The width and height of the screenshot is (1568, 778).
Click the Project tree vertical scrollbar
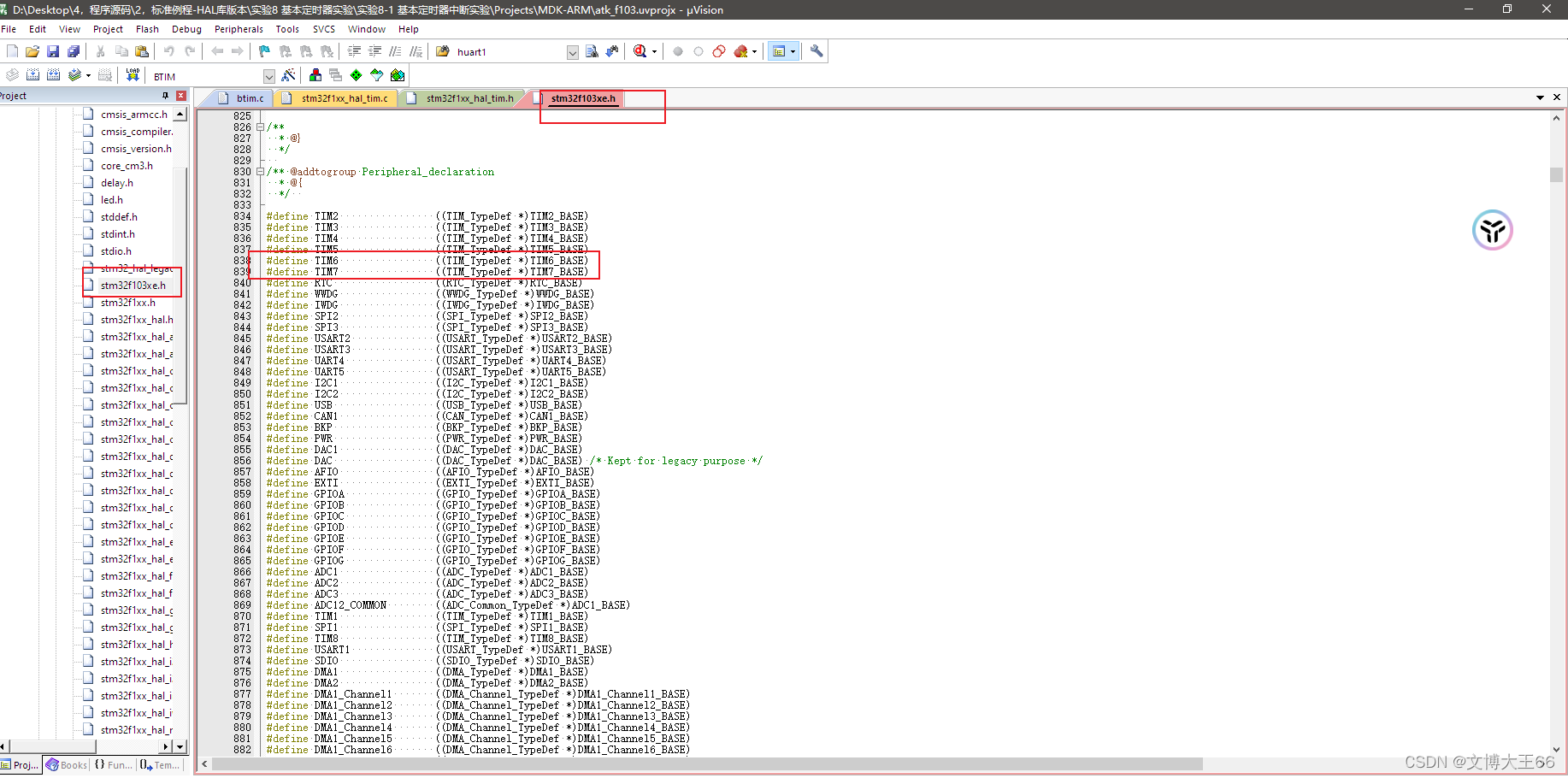click(x=180, y=284)
